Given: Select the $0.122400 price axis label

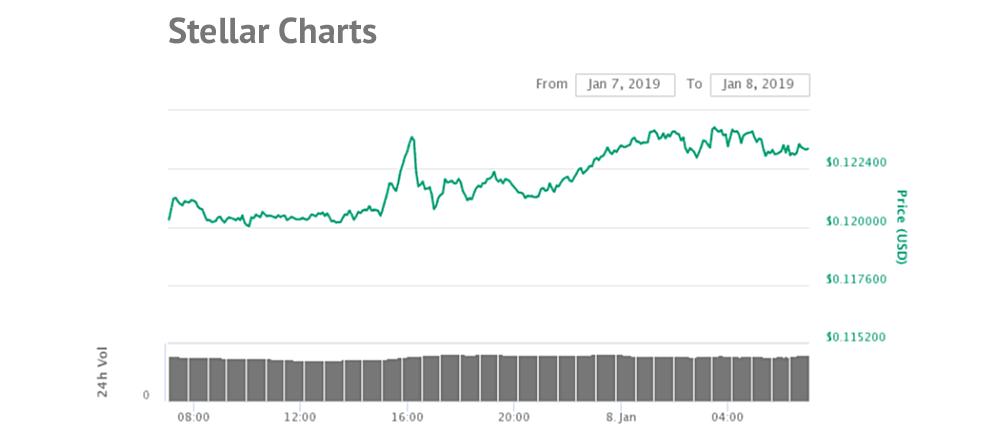Looking at the screenshot, I should coord(854,162).
